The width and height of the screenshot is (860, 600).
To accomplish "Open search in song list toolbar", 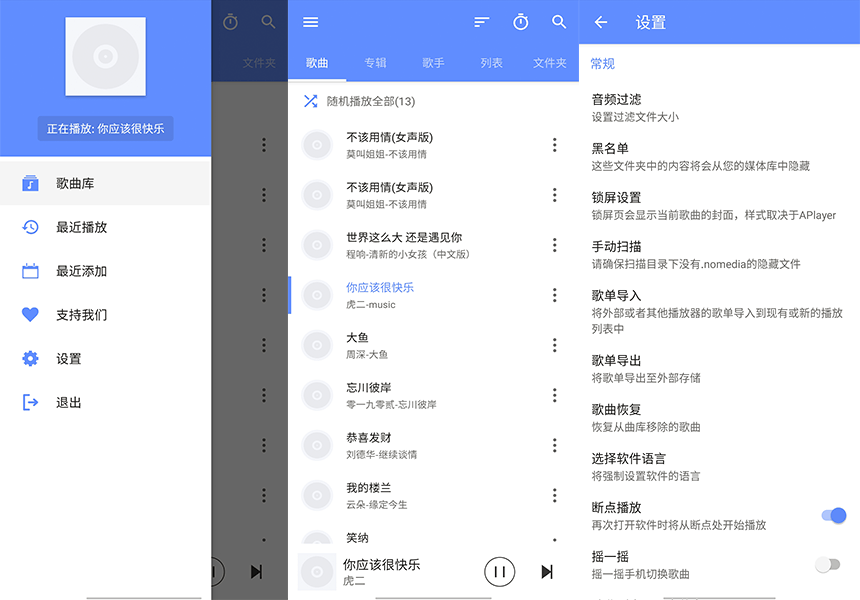I will click(x=559, y=22).
